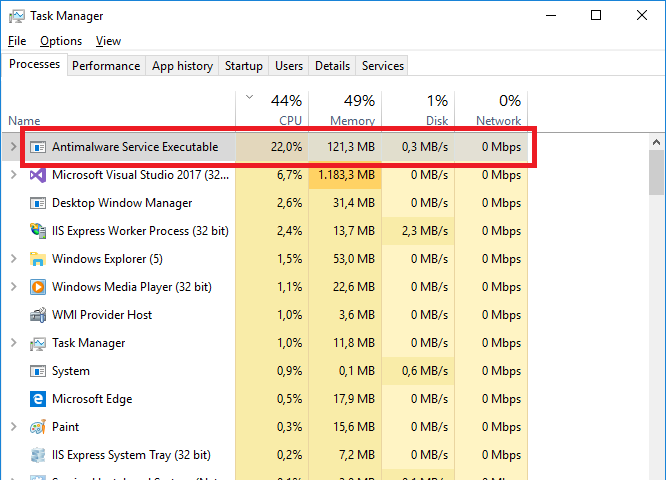Minimize the Task Manager window

551,16
